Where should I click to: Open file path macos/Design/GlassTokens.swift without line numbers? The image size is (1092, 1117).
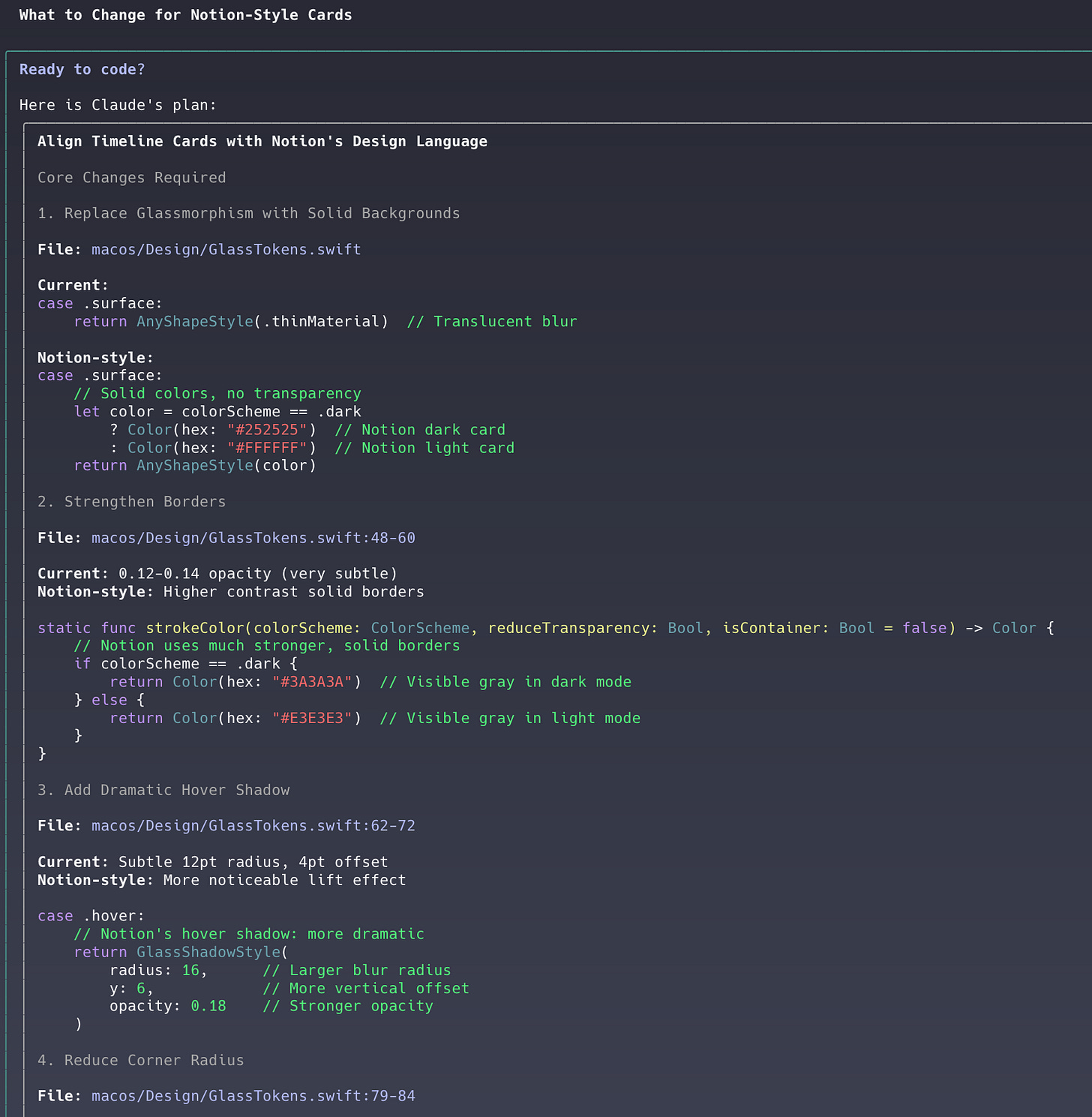click(x=226, y=249)
